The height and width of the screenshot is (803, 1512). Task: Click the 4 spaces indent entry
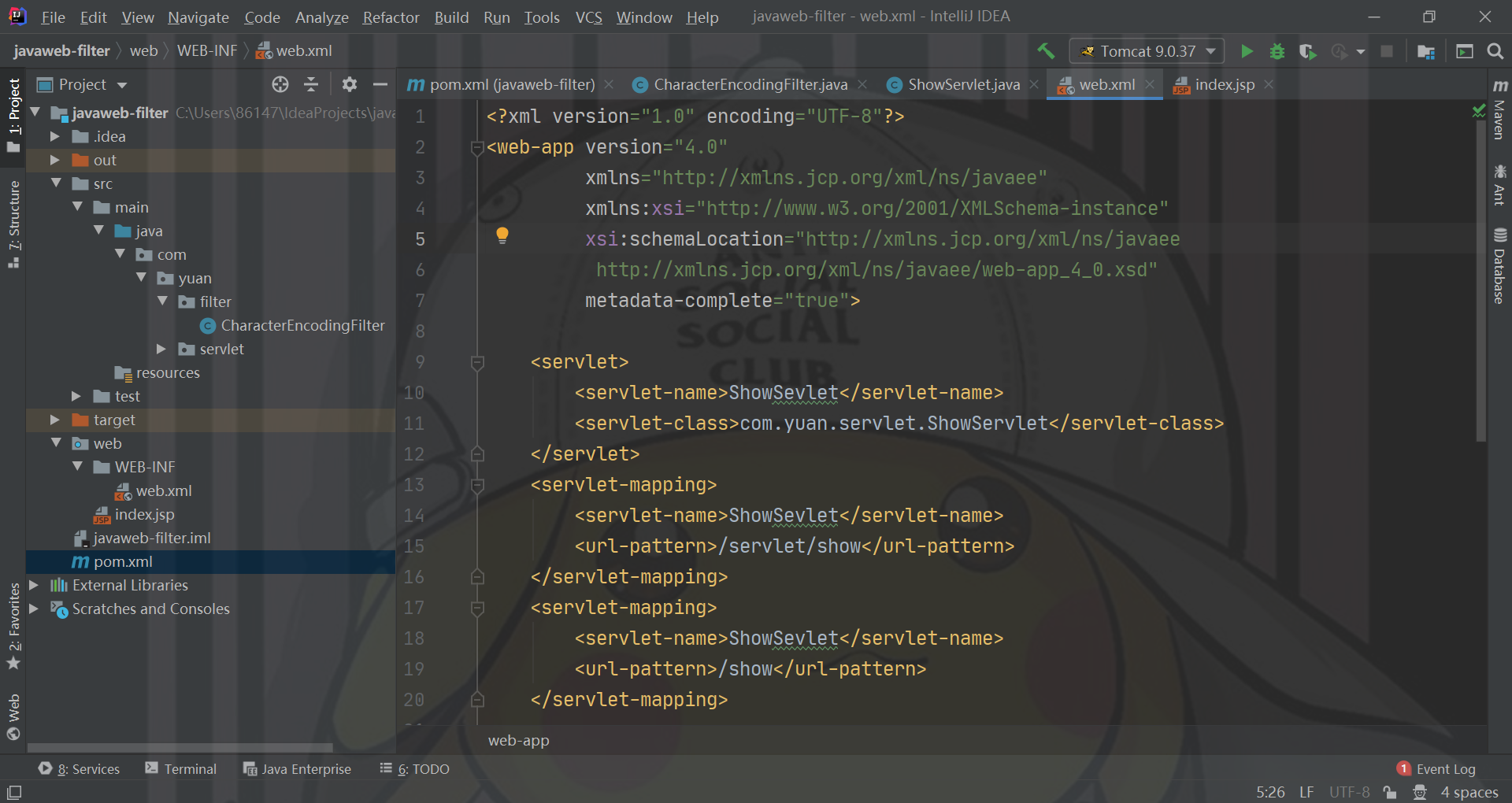pyautogui.click(x=1469, y=792)
